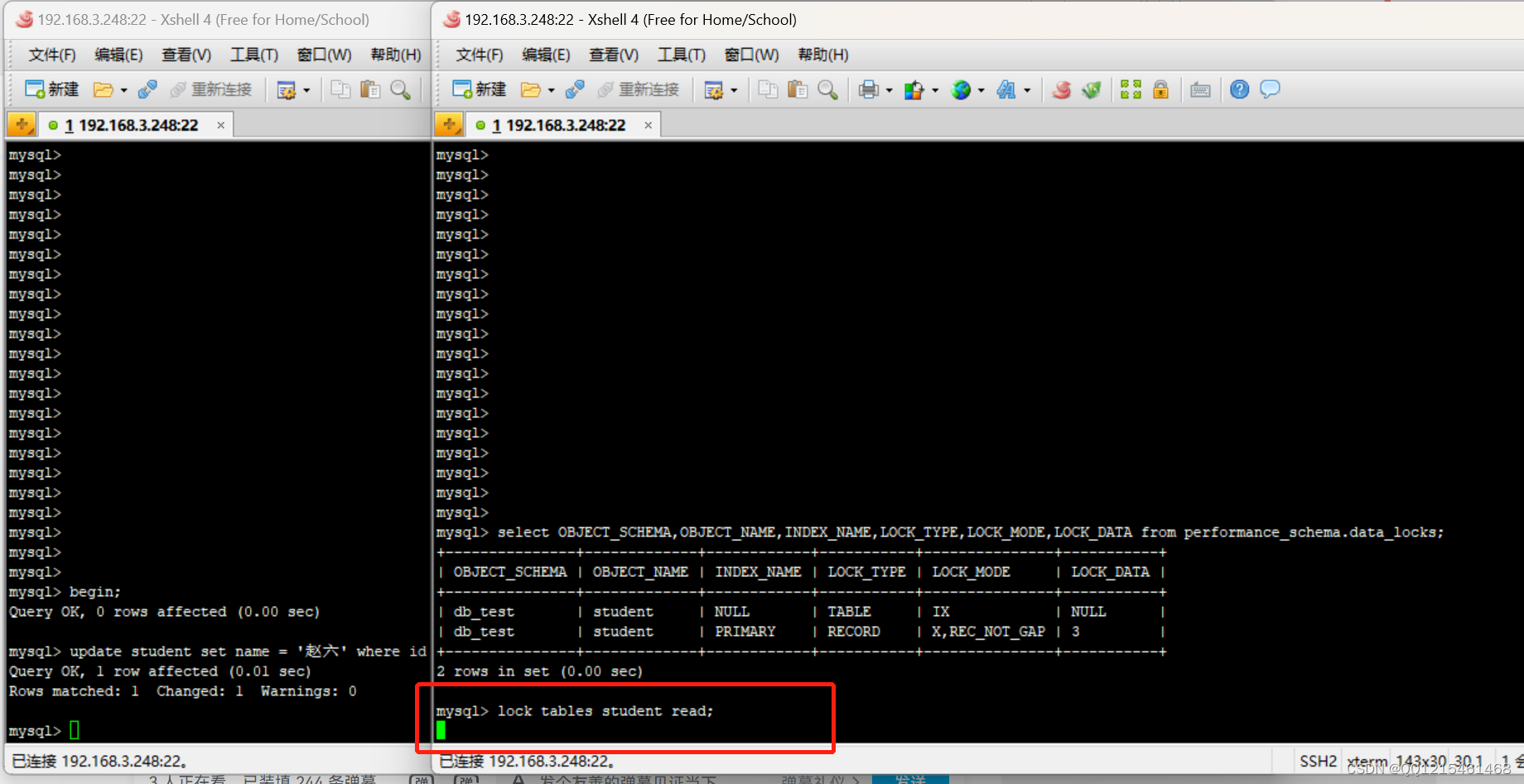1524x784 pixels.
Task: Click the globe encoding icon
Action: (x=961, y=89)
